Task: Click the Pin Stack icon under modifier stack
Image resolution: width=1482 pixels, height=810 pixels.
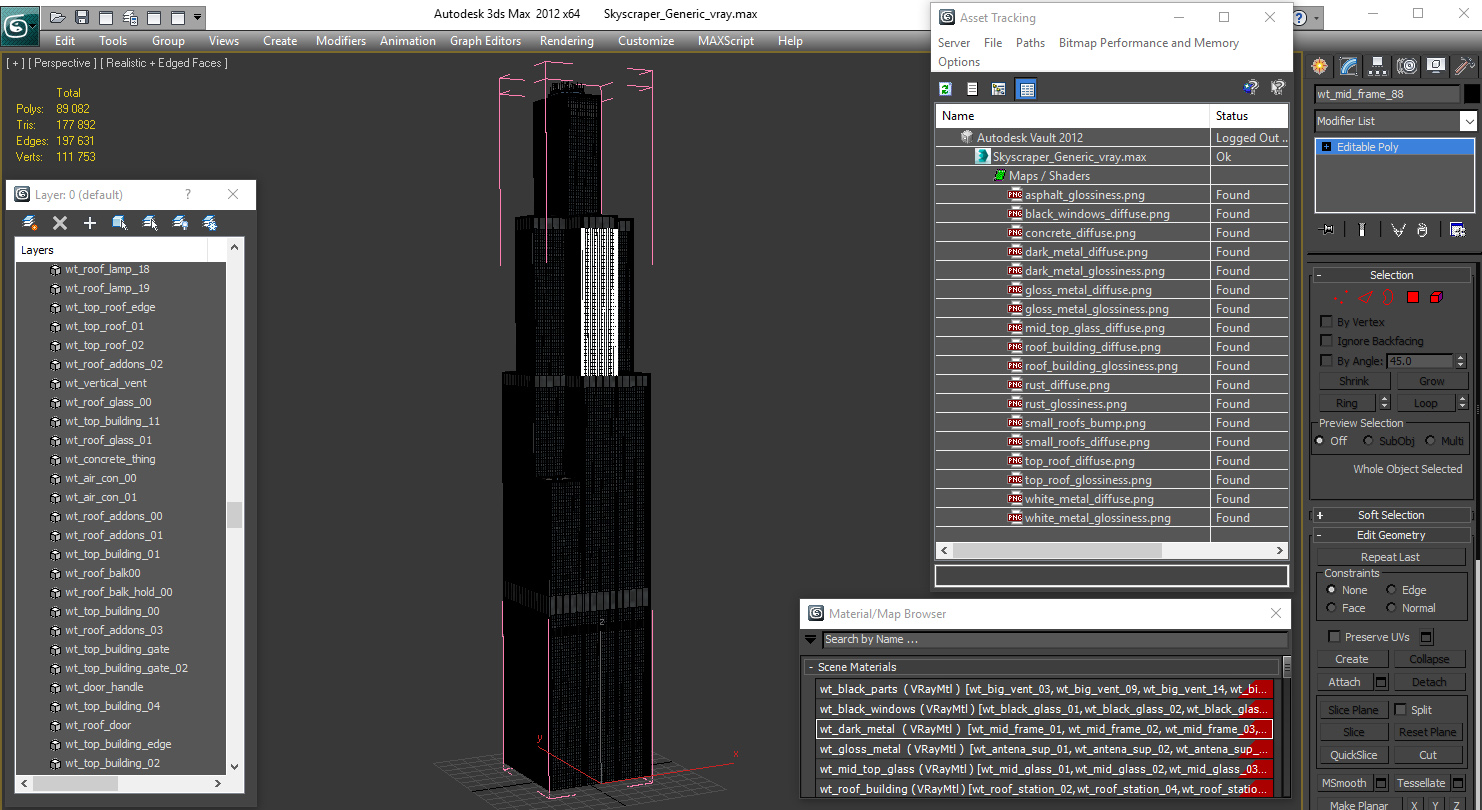Action: pos(1327,230)
